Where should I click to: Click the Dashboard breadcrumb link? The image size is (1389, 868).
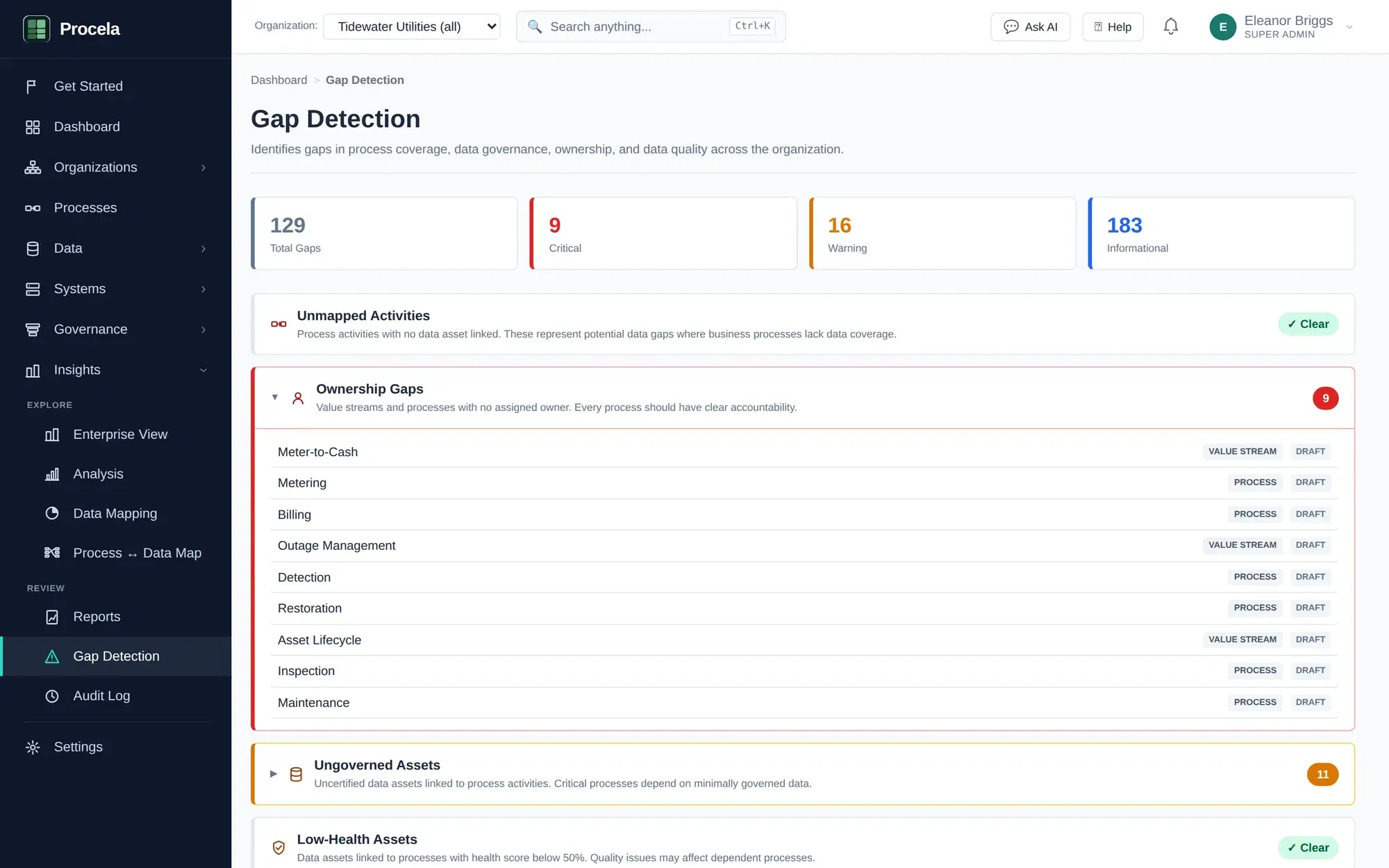coord(278,80)
